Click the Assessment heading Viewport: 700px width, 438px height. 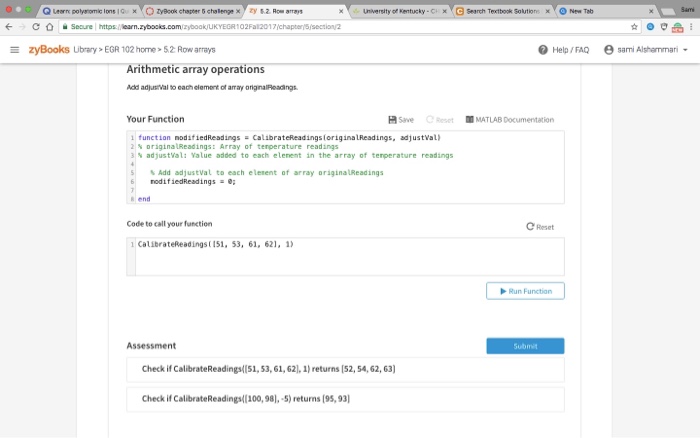(151, 346)
